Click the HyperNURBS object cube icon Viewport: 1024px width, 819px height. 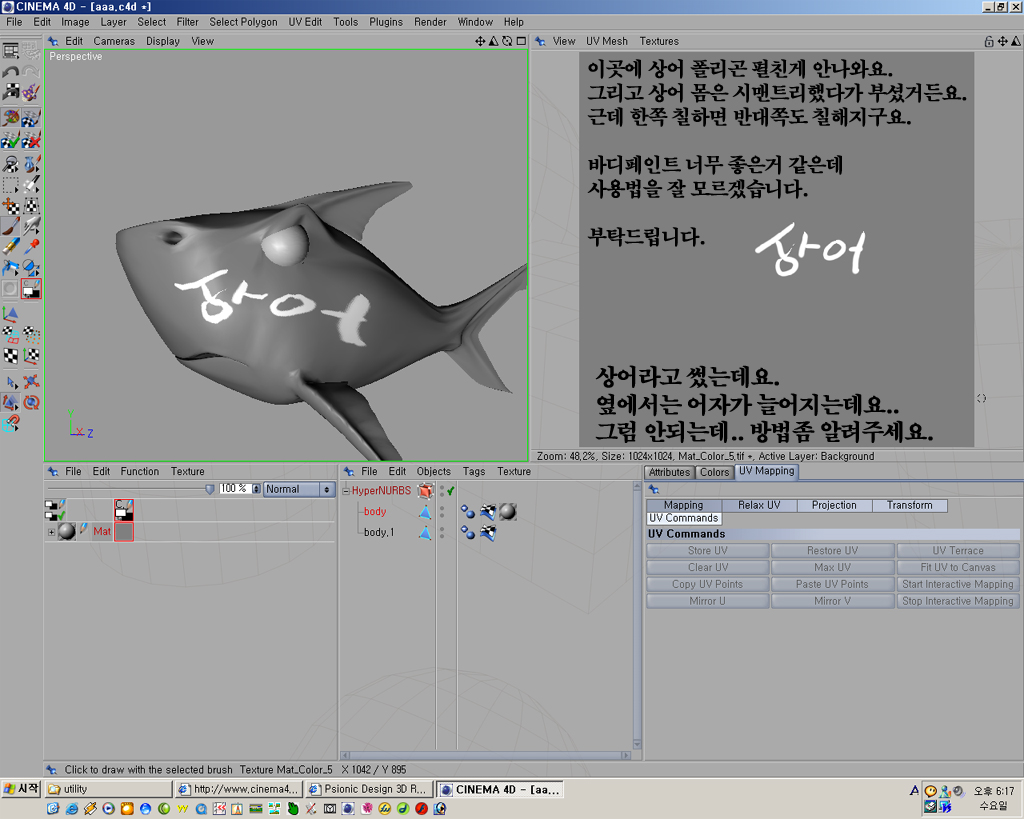tap(426, 491)
